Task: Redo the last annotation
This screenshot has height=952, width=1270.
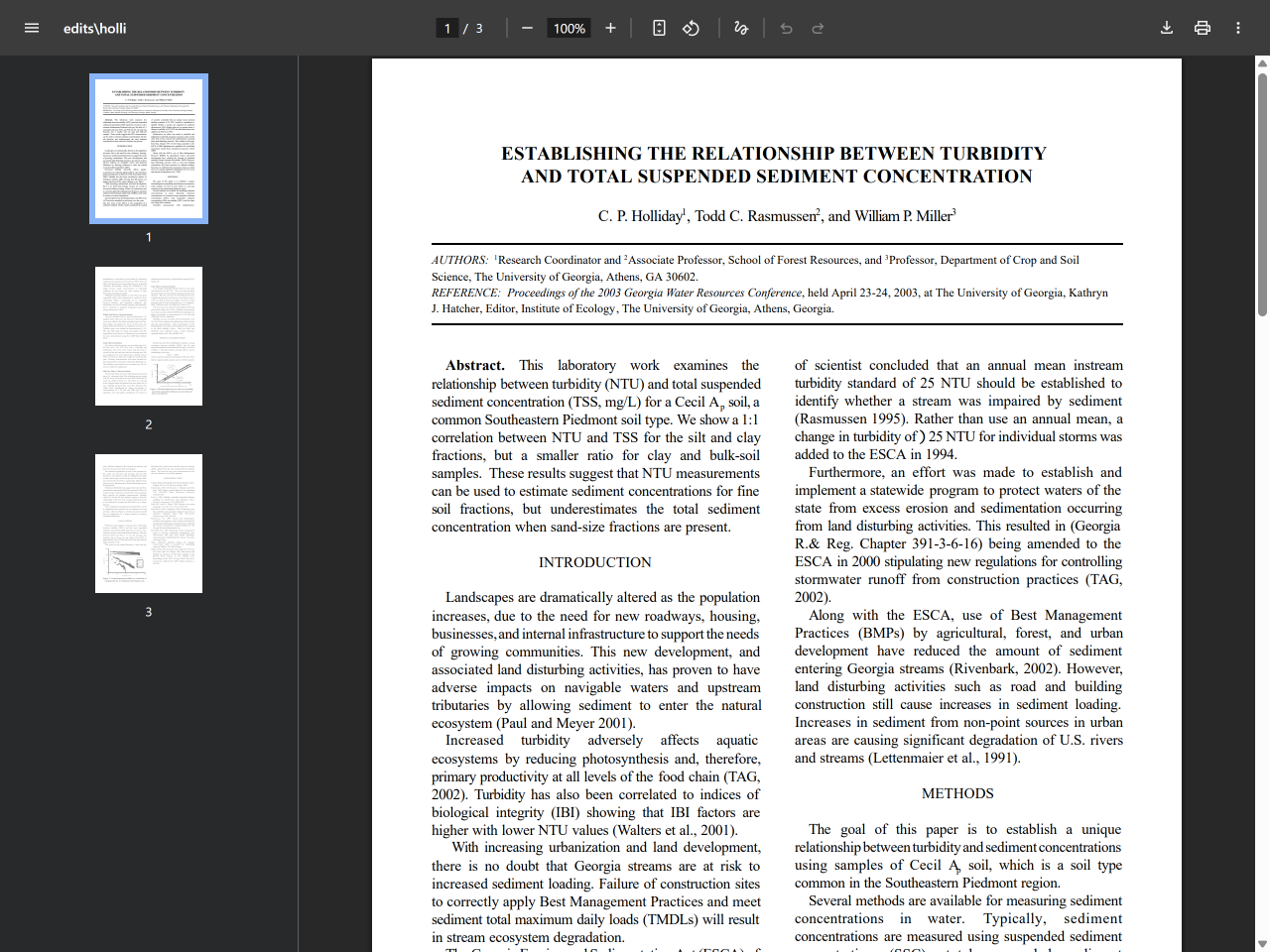Action: point(818,28)
